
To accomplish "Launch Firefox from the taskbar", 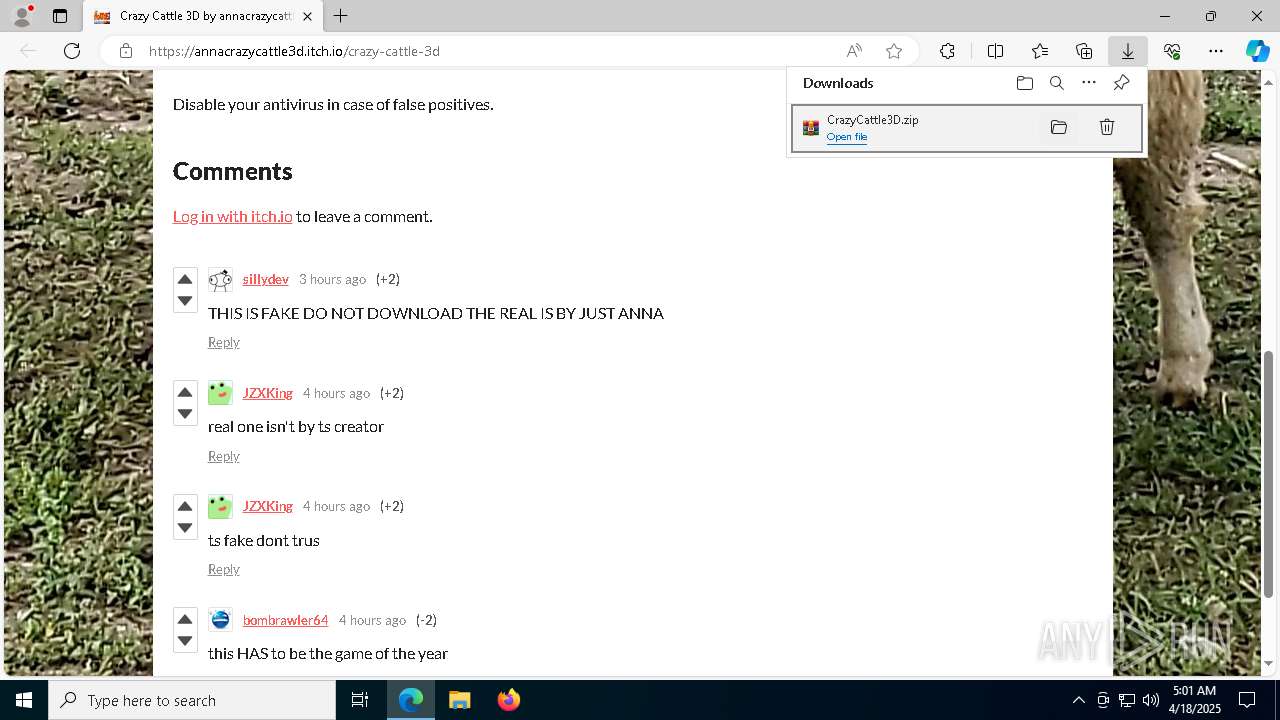I will [x=509, y=700].
